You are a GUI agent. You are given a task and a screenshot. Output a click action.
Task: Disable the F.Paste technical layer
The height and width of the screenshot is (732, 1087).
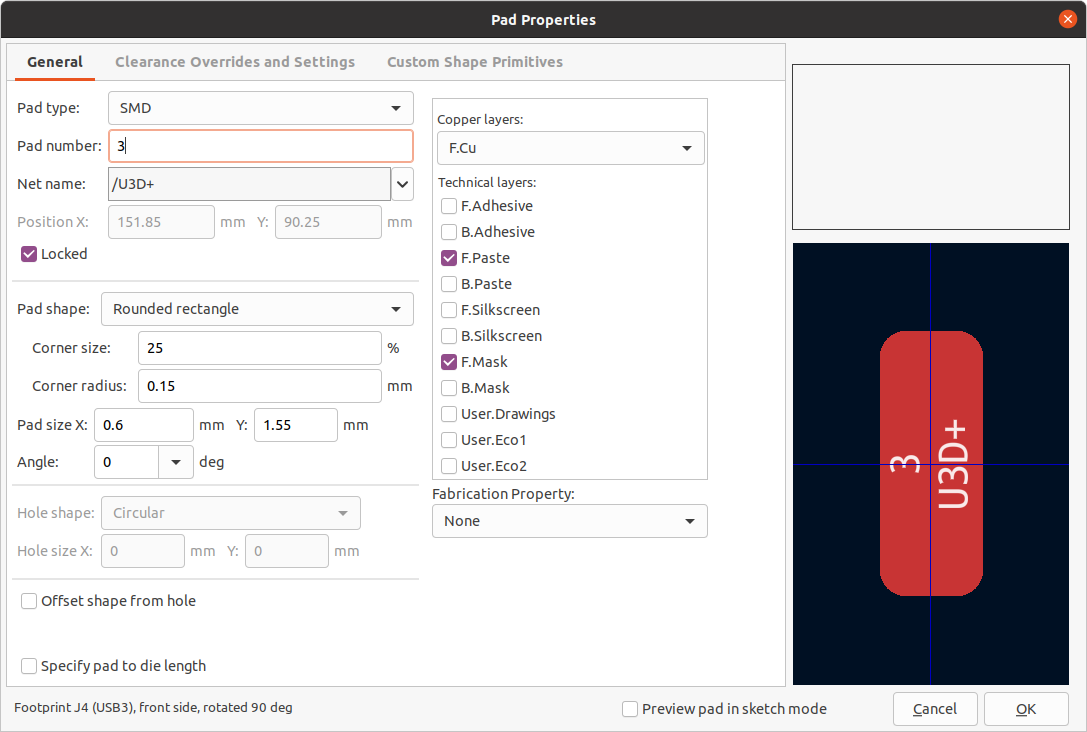pos(449,258)
